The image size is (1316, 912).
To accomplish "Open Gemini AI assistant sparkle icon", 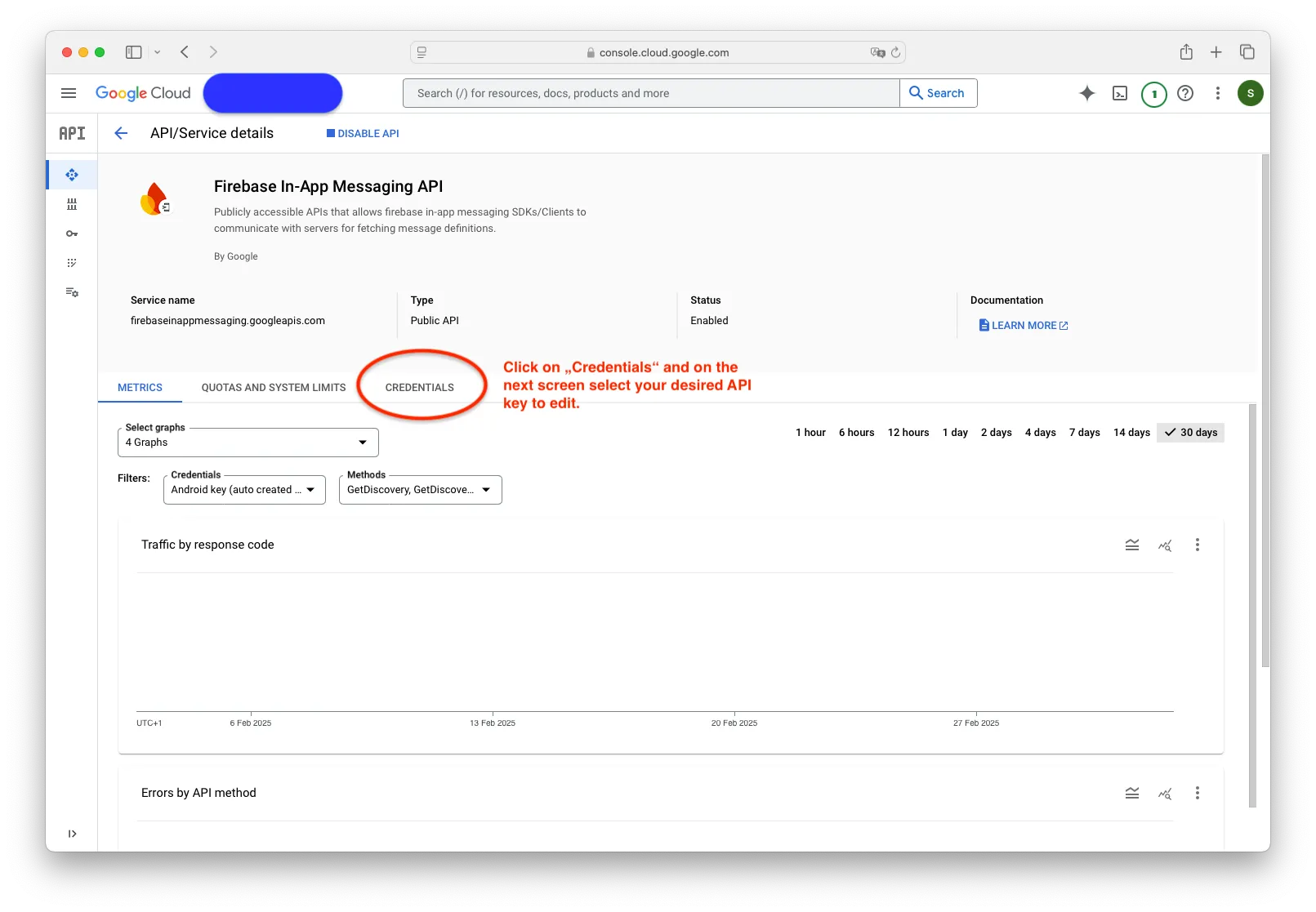I will (1086, 93).
